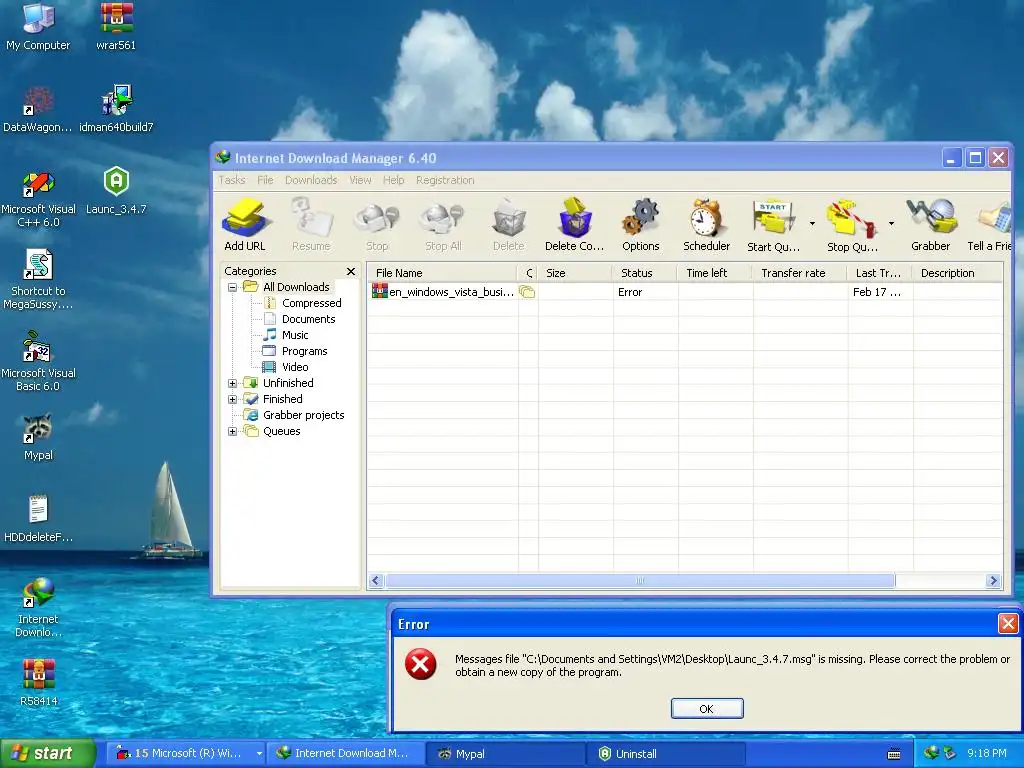Open the Windows start menu
Image resolution: width=1024 pixels, height=768 pixels.
pyautogui.click(x=48, y=754)
